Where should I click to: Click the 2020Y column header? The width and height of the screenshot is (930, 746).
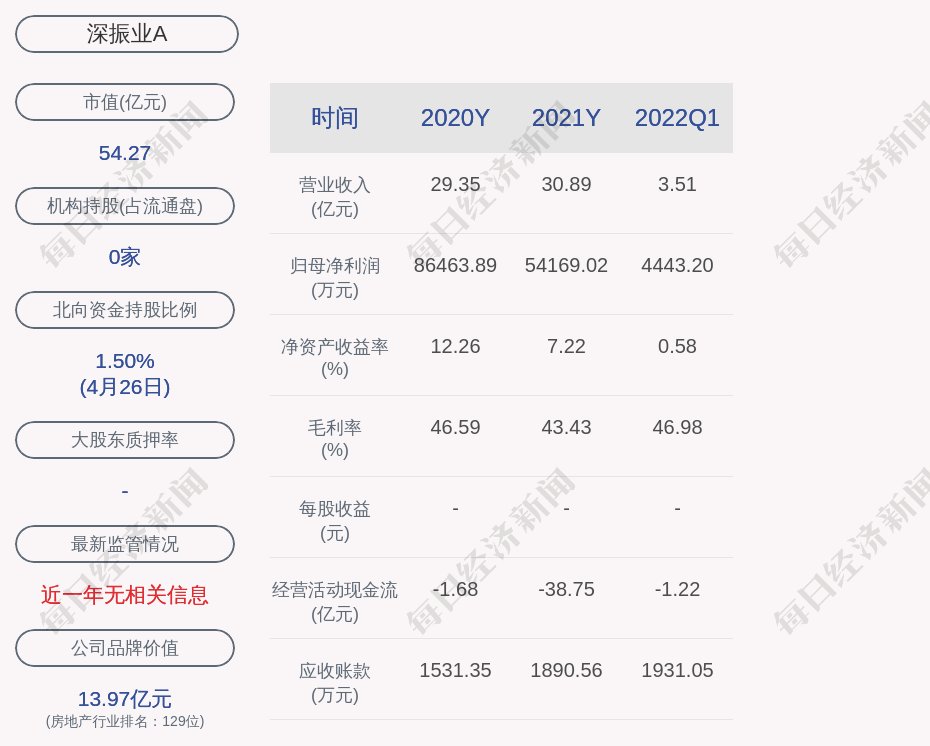pos(455,118)
